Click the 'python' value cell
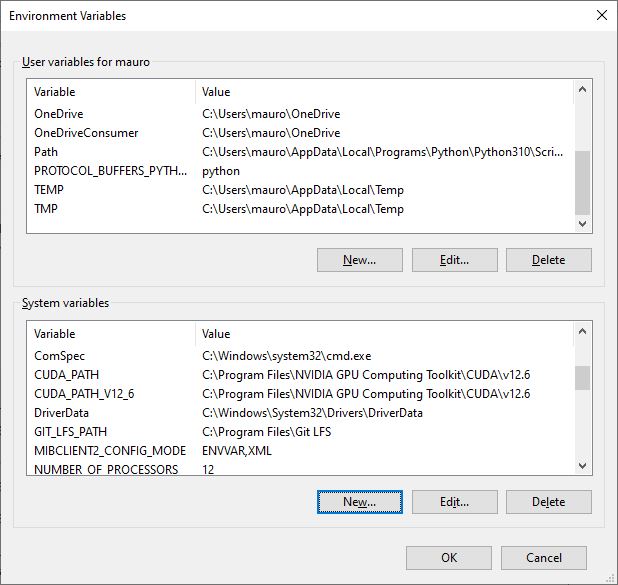The width and height of the screenshot is (618, 585). [221, 171]
